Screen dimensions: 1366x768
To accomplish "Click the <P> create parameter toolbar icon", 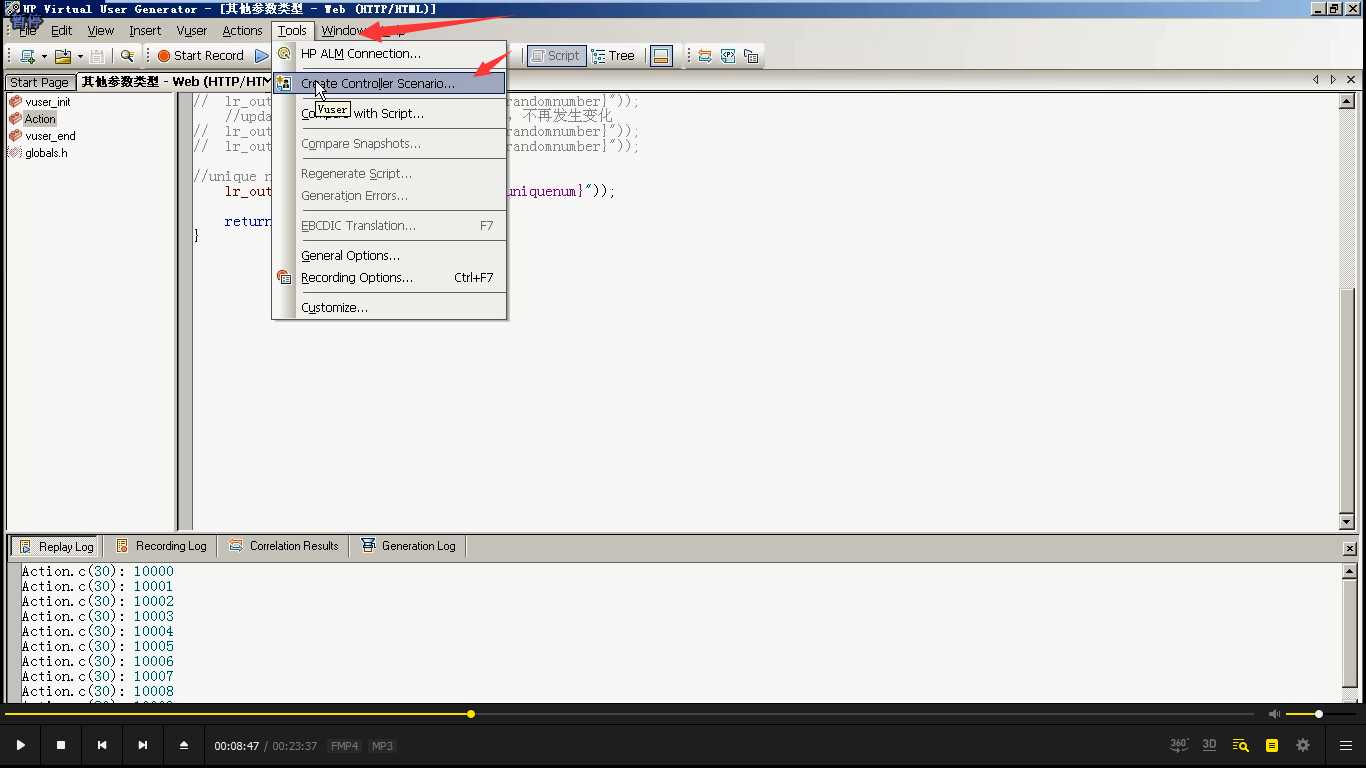I will pos(728,56).
